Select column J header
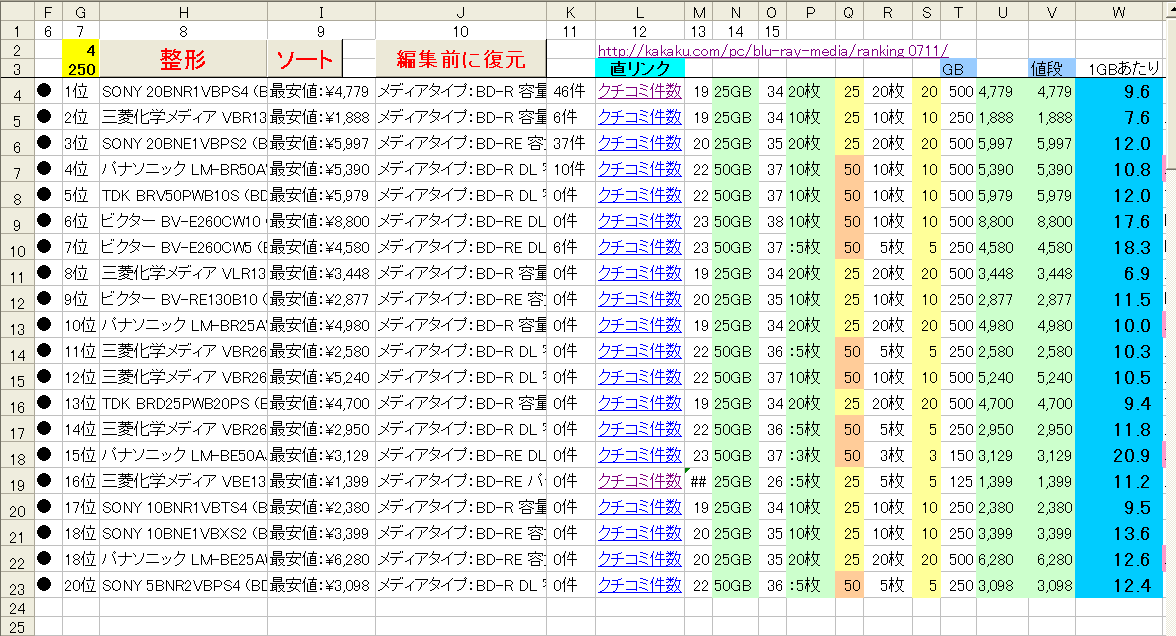The width and height of the screenshot is (1176, 636). tap(460, 12)
